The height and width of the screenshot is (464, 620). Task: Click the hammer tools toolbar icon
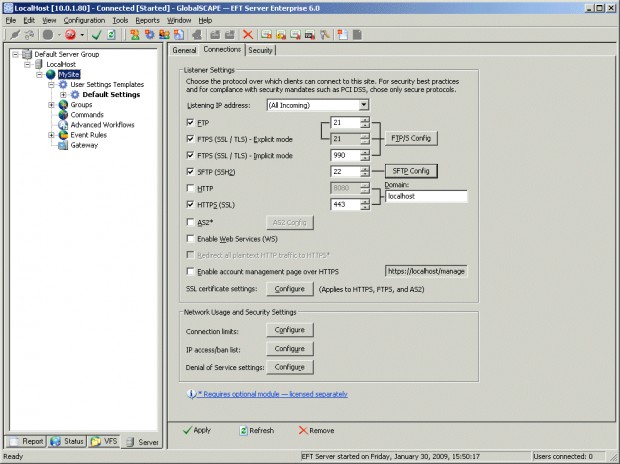[x=325, y=35]
